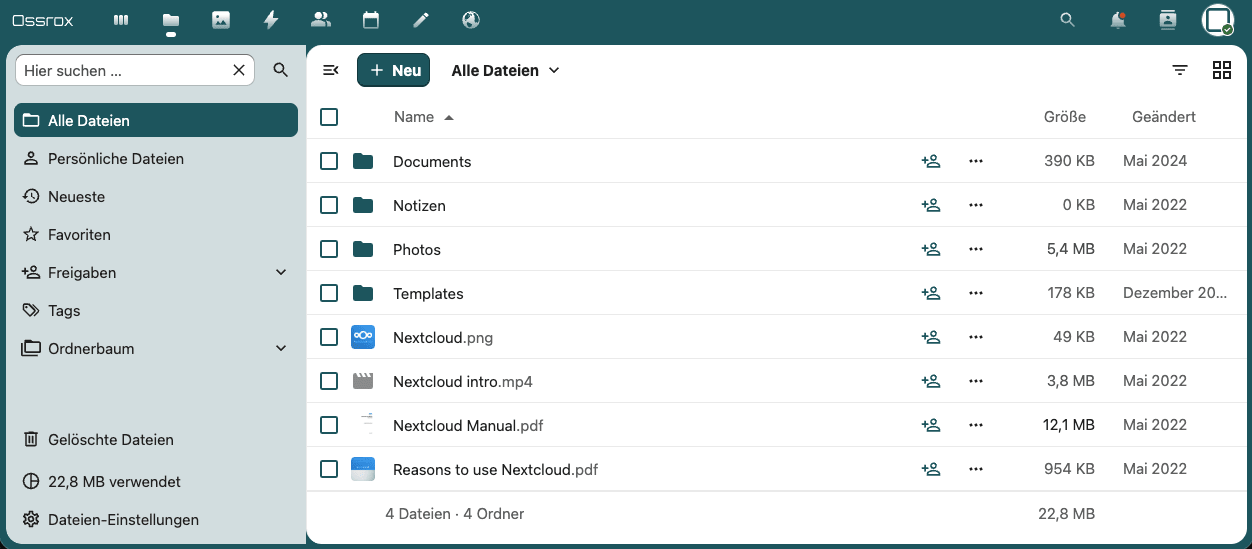The image size is (1252, 549).
Task: Open the Photos app icon in top bar
Action: coord(221,20)
